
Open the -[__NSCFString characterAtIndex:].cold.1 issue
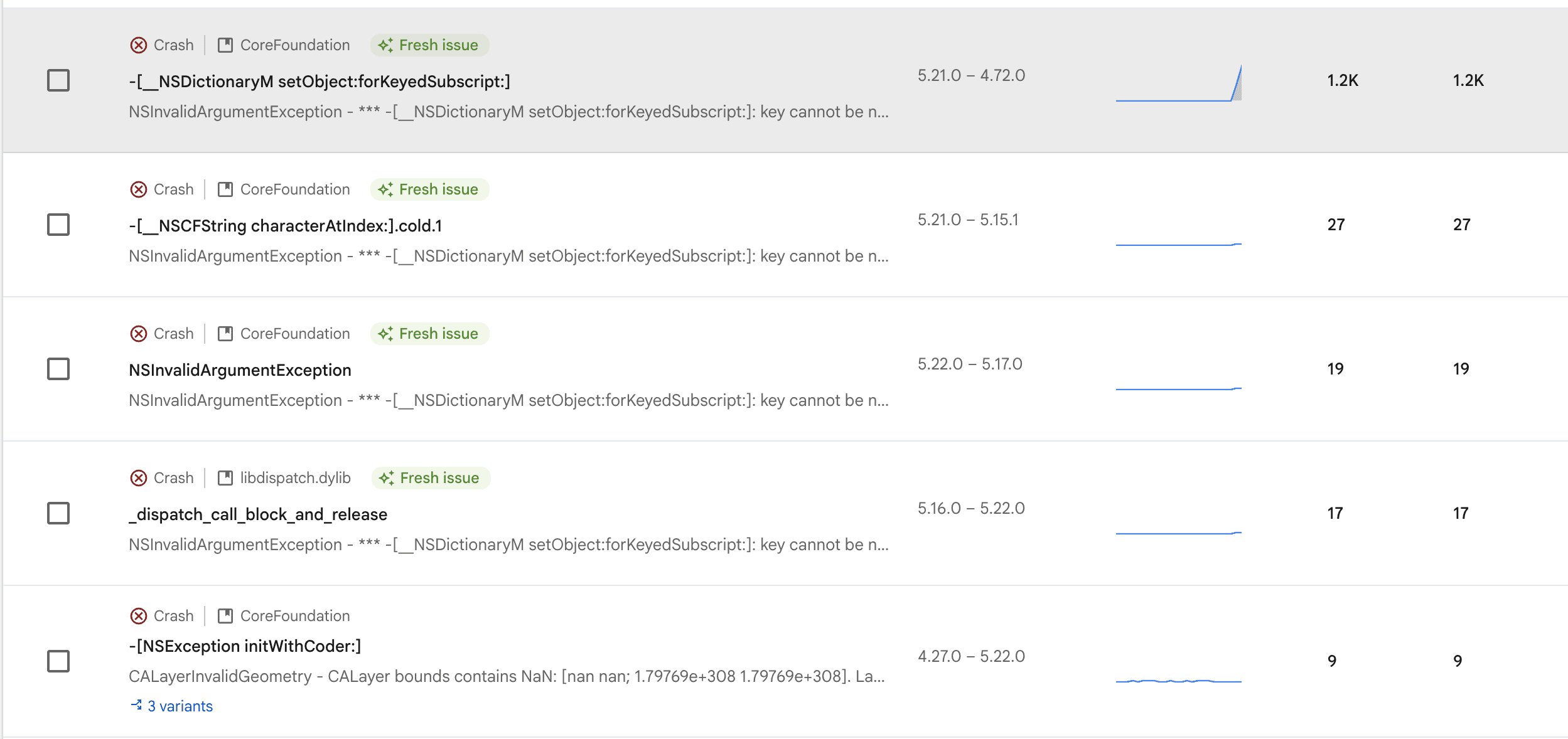click(286, 226)
